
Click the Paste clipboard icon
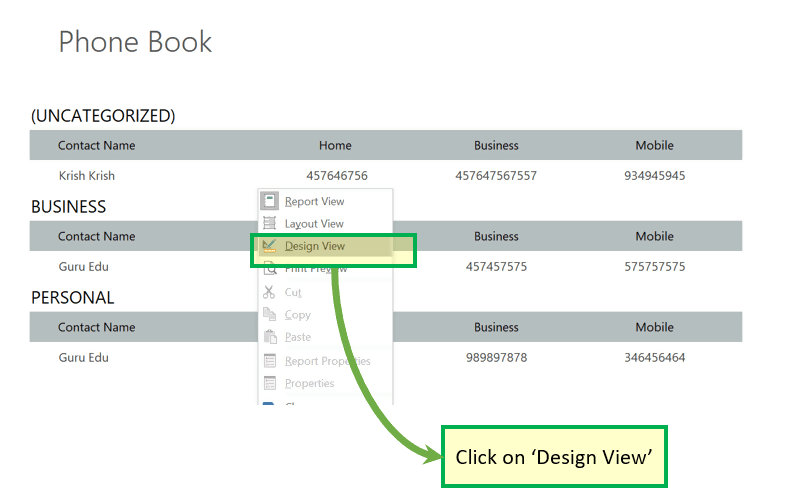[x=269, y=337]
